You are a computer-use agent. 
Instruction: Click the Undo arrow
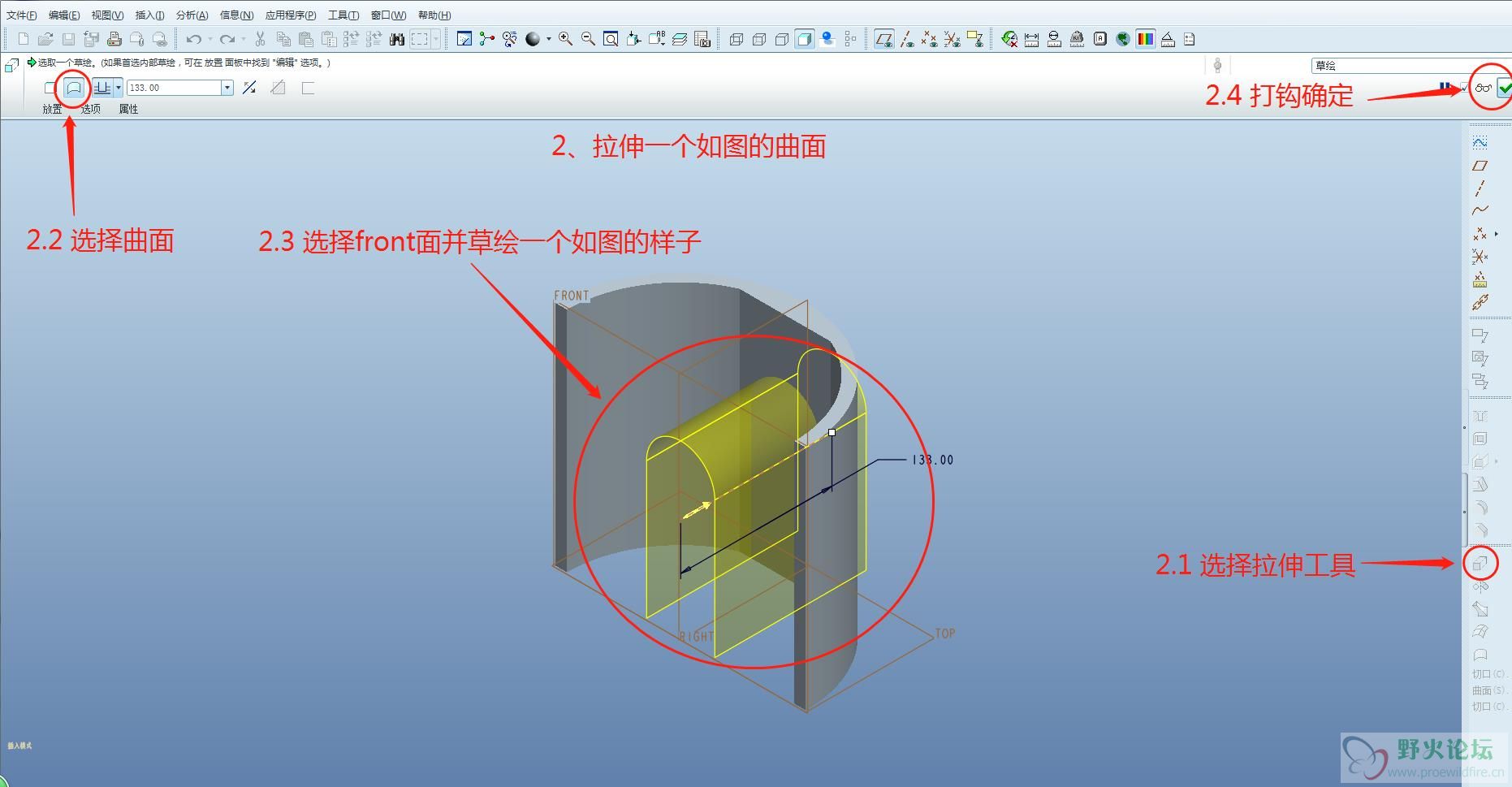click(193, 39)
